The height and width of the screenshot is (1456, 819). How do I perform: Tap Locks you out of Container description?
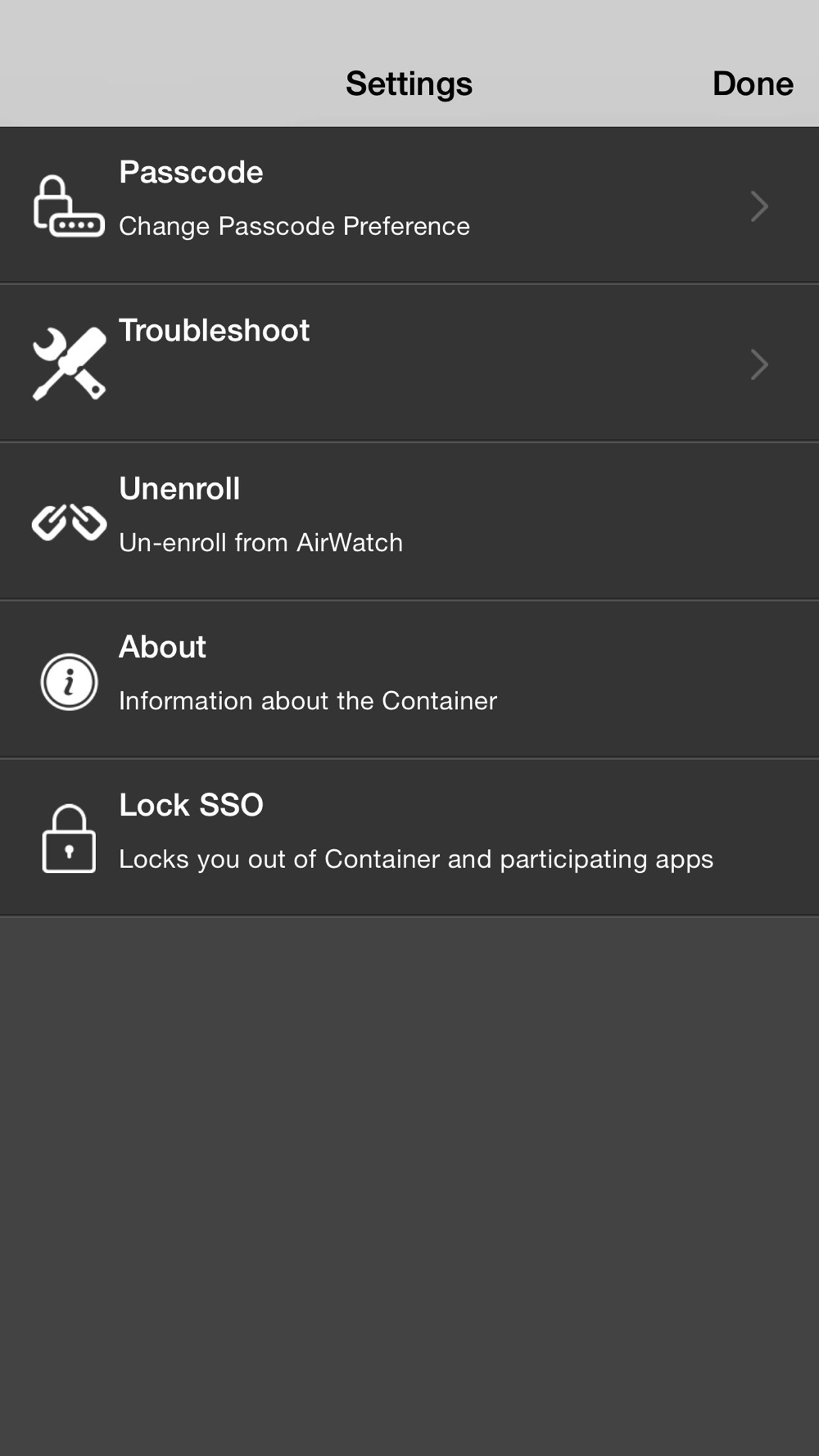coord(416,858)
